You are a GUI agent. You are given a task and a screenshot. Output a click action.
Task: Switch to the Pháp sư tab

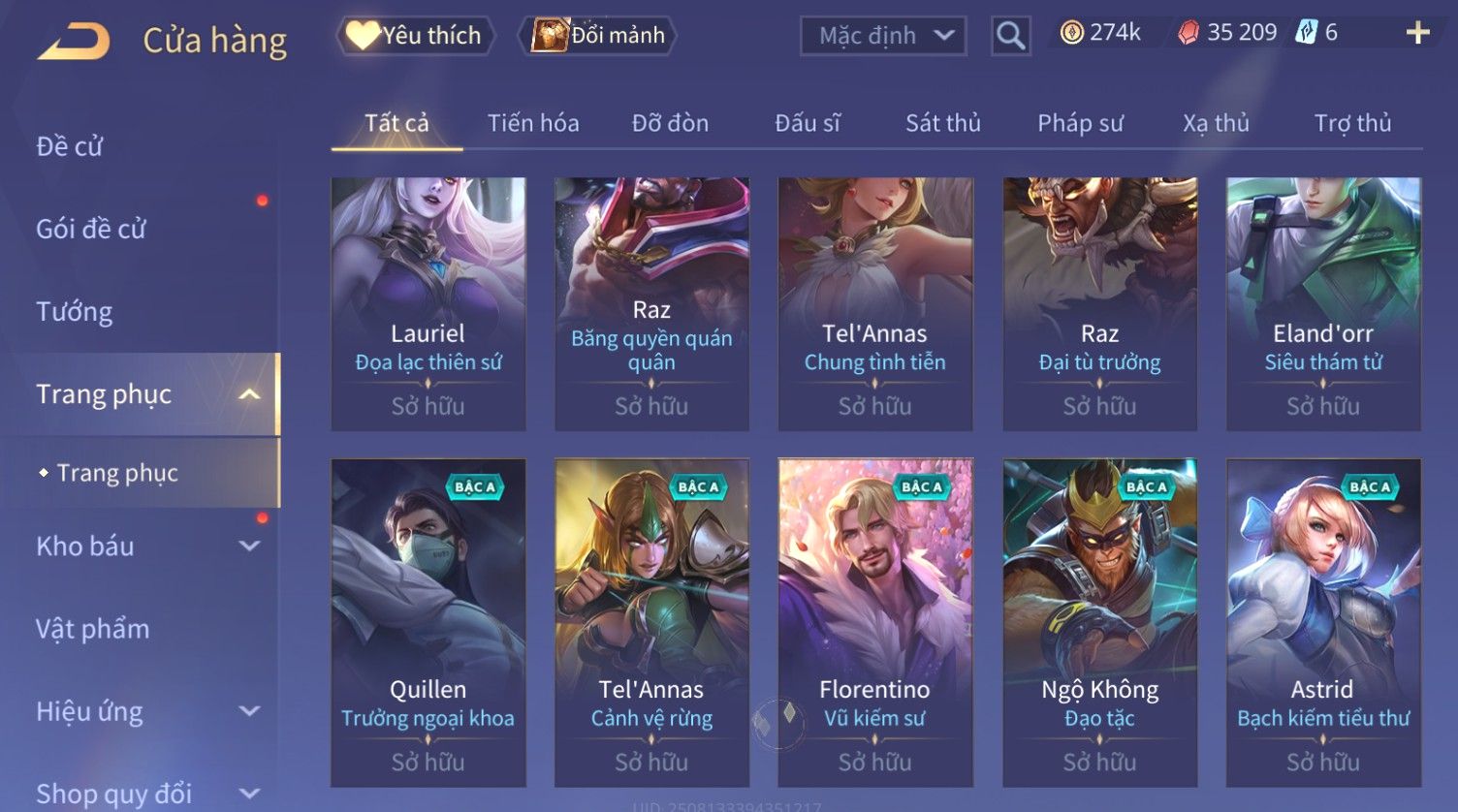(1080, 123)
